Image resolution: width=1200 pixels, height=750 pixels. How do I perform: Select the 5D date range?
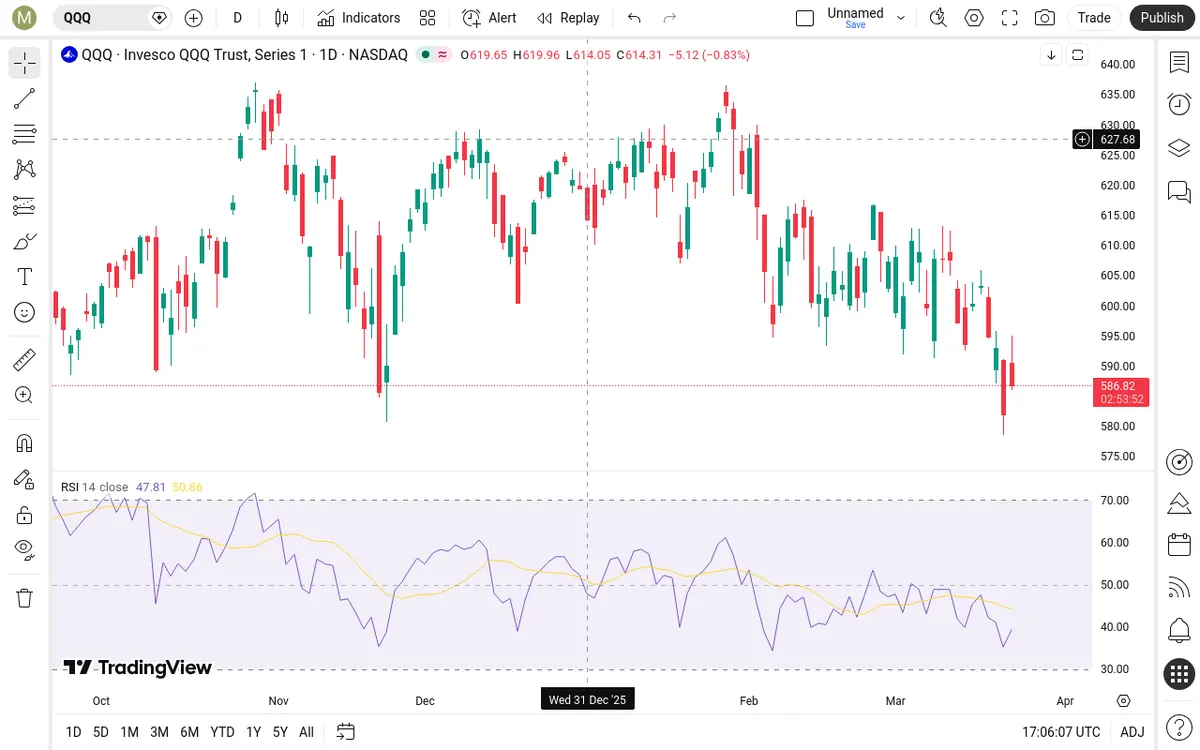click(x=101, y=732)
